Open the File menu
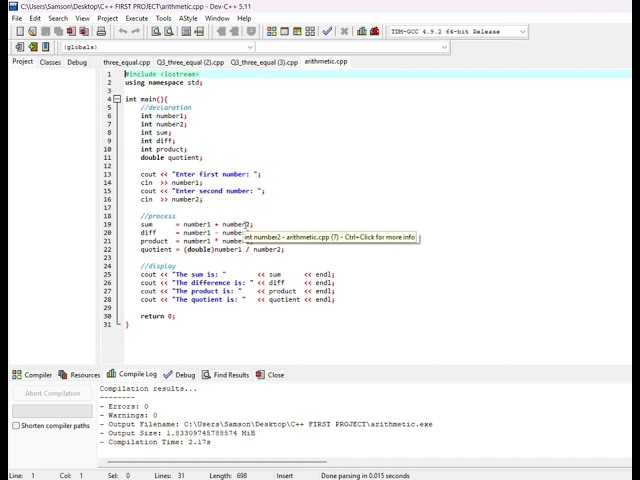 [x=17, y=18]
